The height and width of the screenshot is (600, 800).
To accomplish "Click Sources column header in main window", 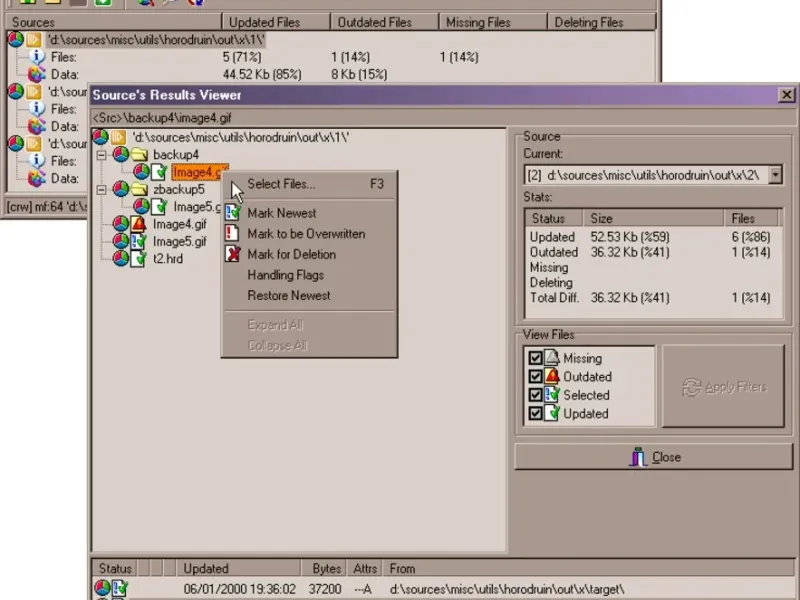I will pyautogui.click(x=113, y=22).
